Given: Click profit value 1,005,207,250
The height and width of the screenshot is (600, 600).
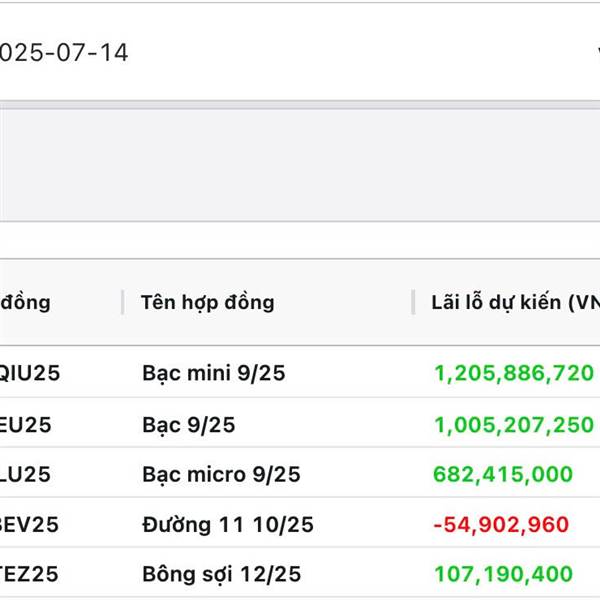Looking at the screenshot, I should coord(514,425).
